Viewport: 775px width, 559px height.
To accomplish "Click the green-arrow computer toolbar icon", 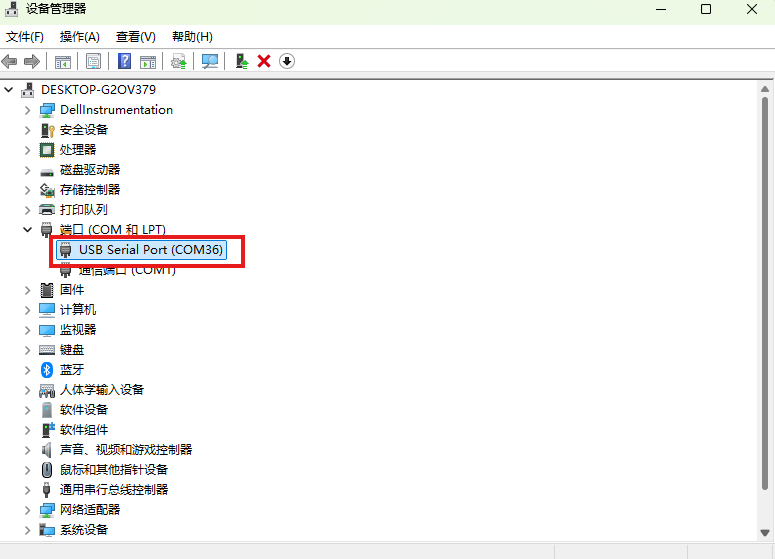I will pyautogui.click(x=241, y=61).
